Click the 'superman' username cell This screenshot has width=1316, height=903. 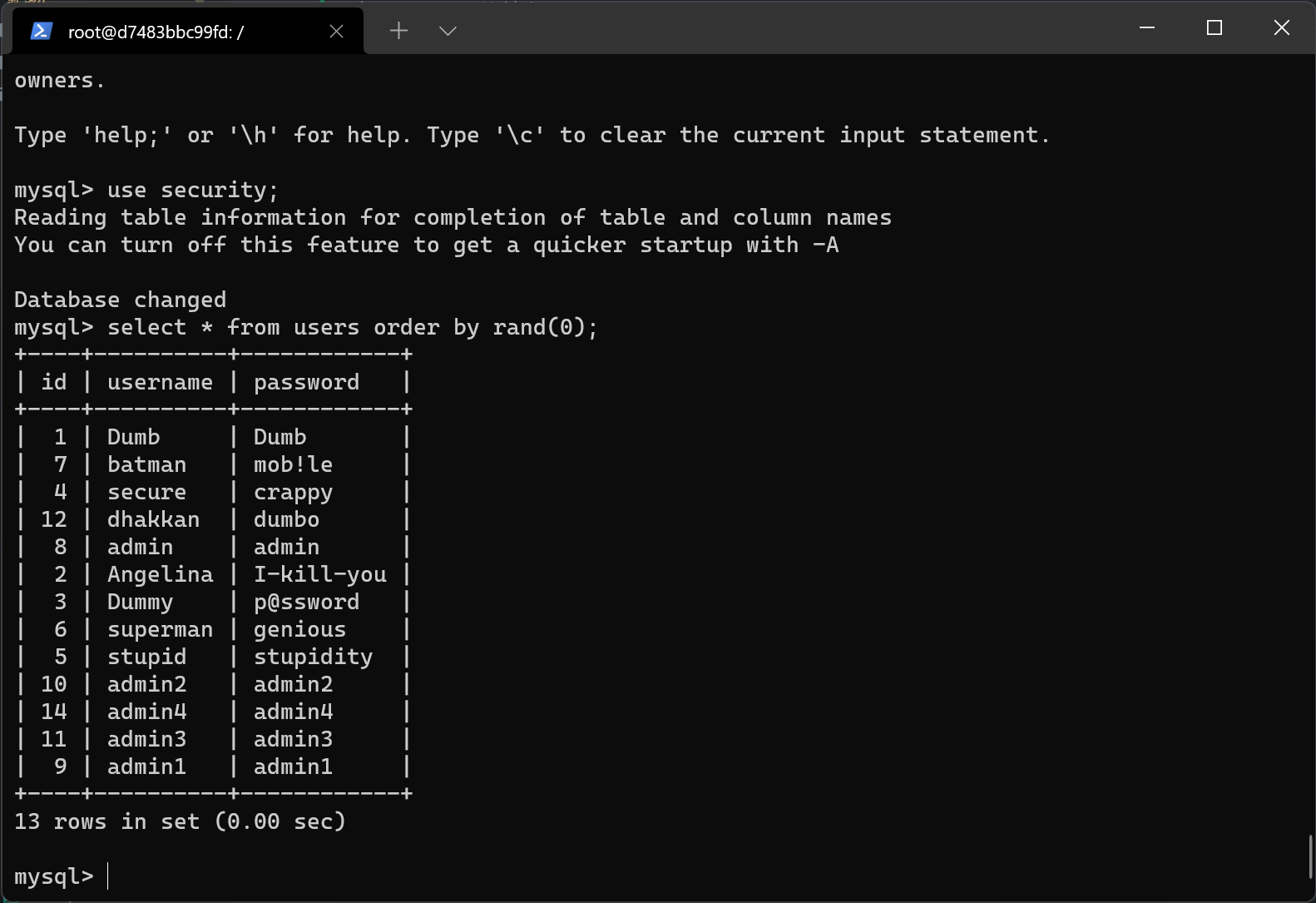pos(160,629)
